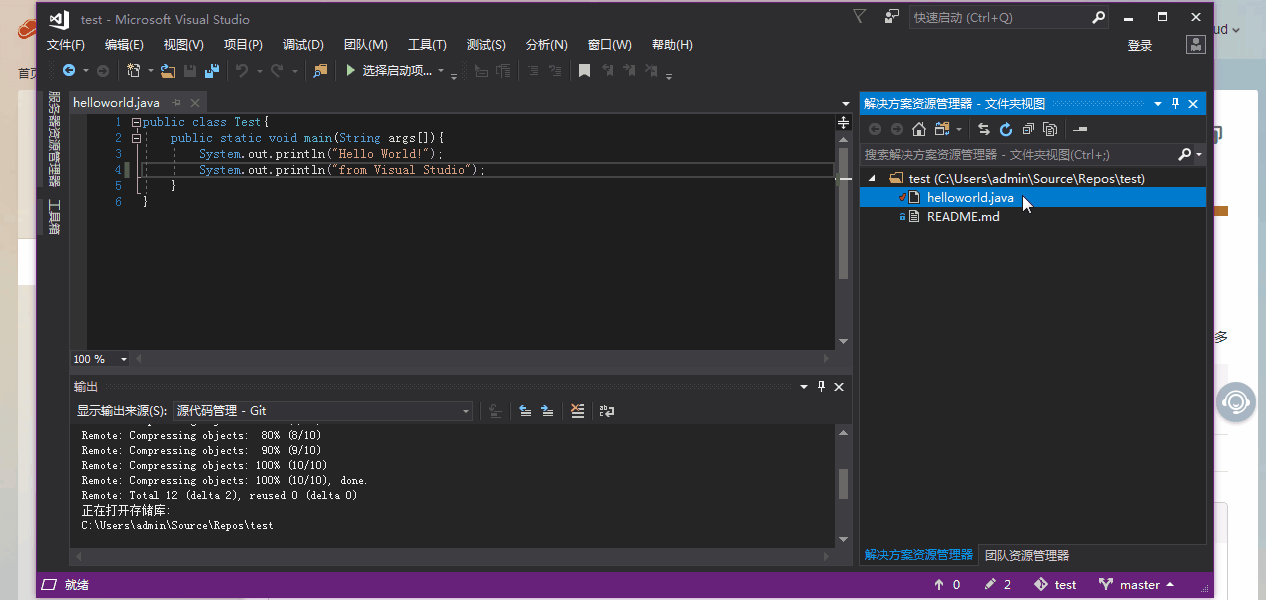Click the Home icon in Solution Explorer

point(919,129)
